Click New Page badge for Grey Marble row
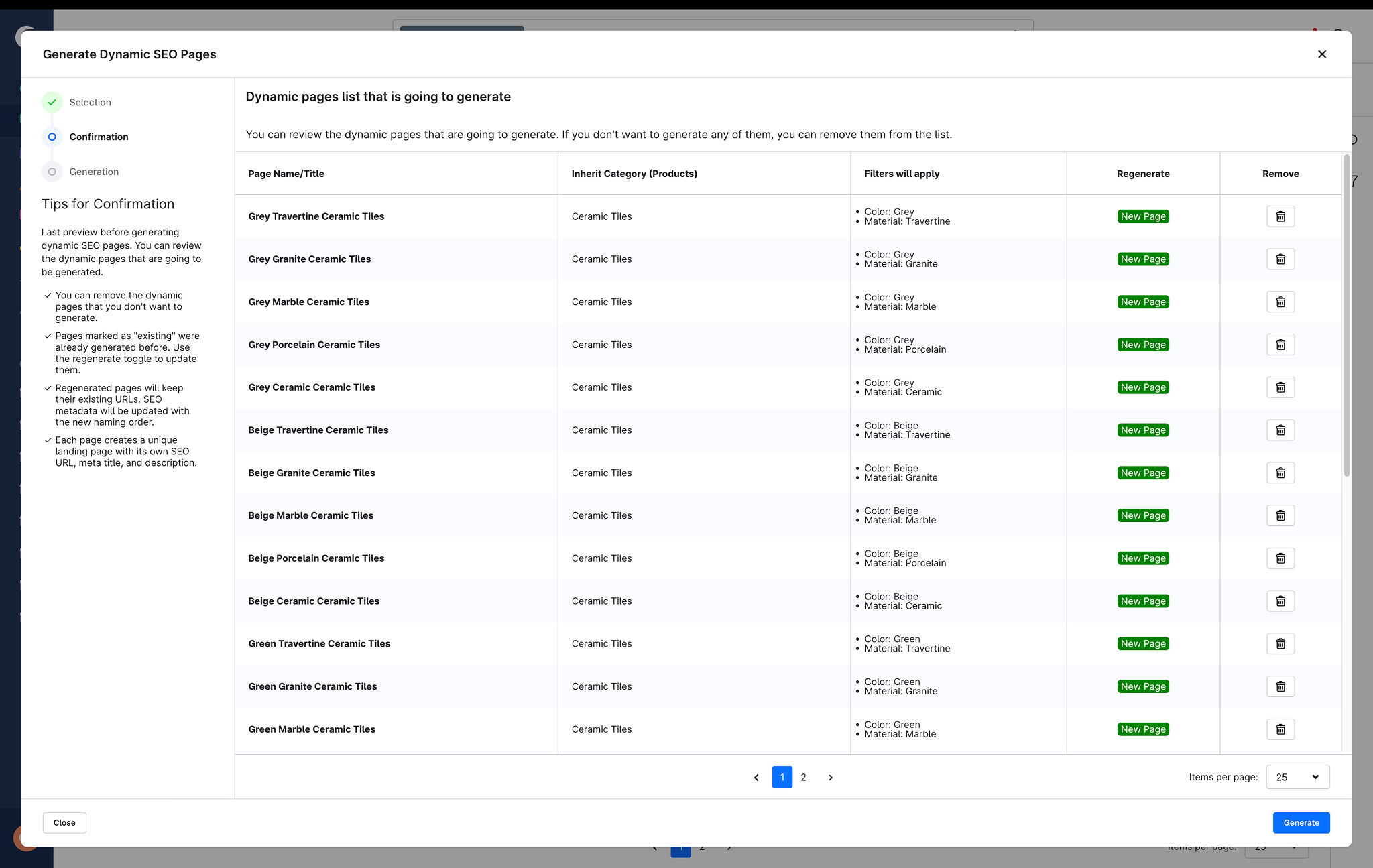 tap(1143, 302)
